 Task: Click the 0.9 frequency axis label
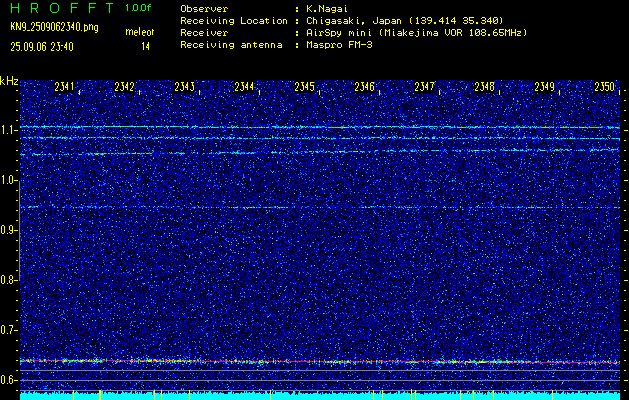pyautogui.click(x=8, y=230)
